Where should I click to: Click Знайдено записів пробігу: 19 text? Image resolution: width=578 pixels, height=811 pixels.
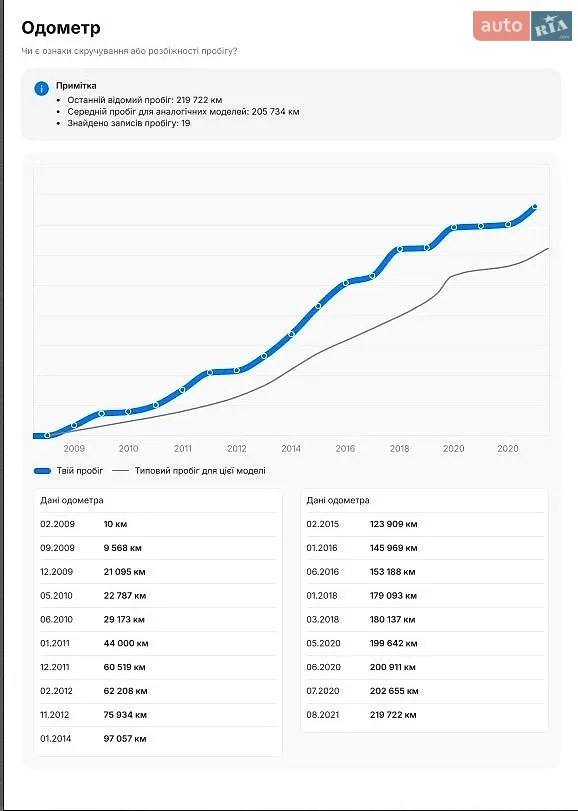129,124
